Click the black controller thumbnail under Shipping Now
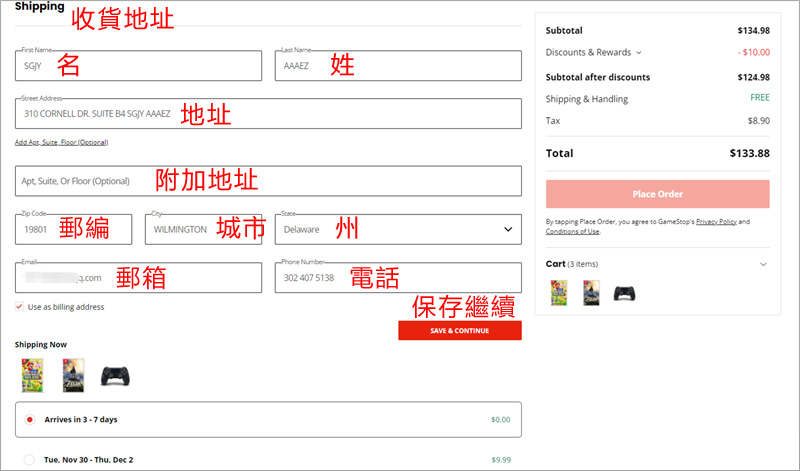 point(115,375)
